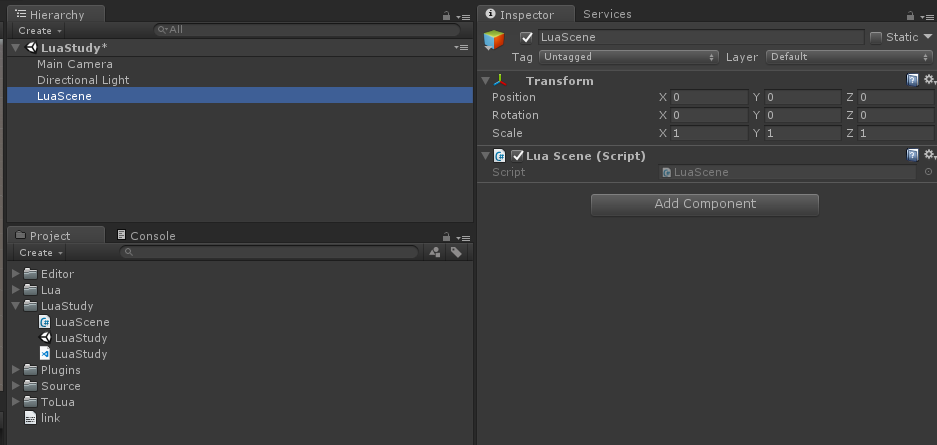The image size is (937, 445).
Task: Collapse the Transform component foldout
Action: 486,80
